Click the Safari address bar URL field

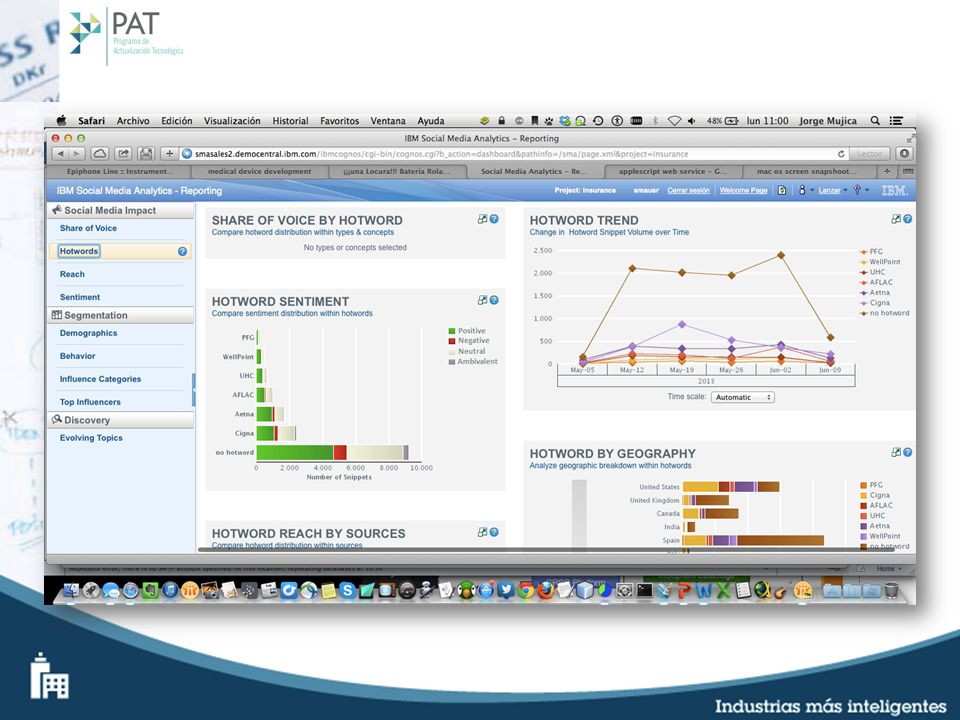point(514,154)
